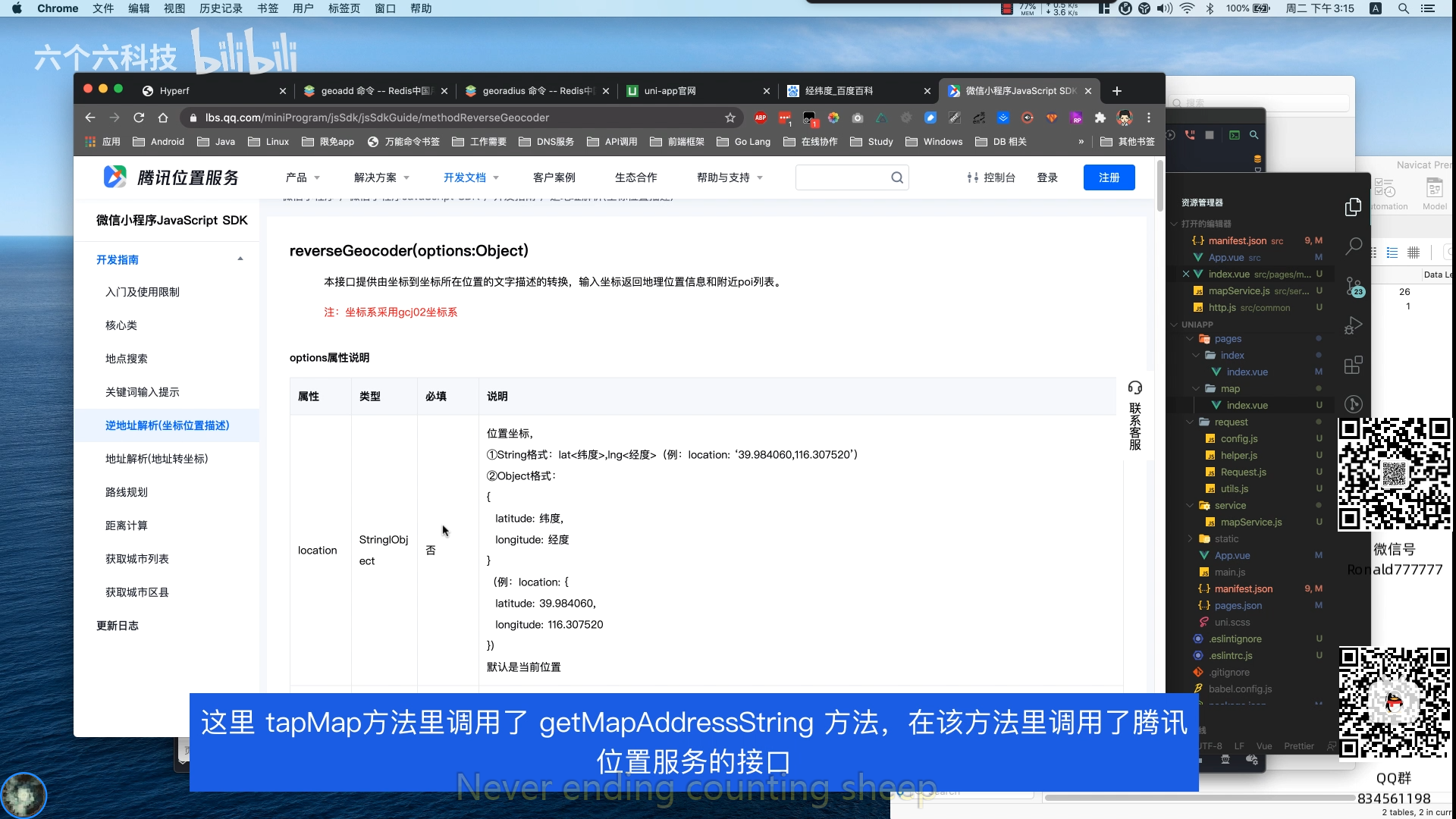Viewport: 1456px width, 819px height.
Task: Click the 注册 button on top right
Action: [x=1109, y=177]
